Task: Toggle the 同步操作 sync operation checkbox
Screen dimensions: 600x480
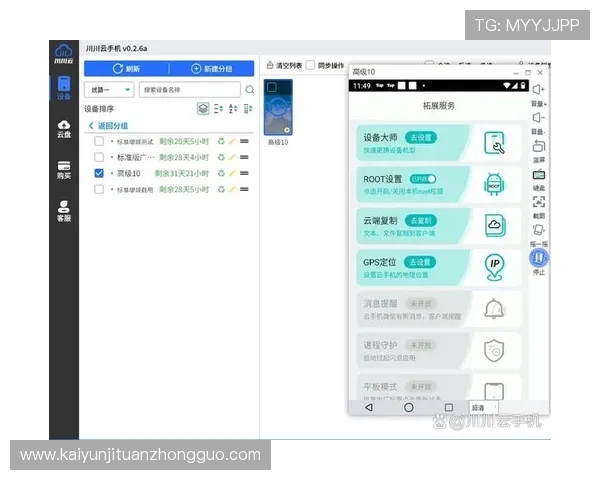Action: click(x=310, y=65)
